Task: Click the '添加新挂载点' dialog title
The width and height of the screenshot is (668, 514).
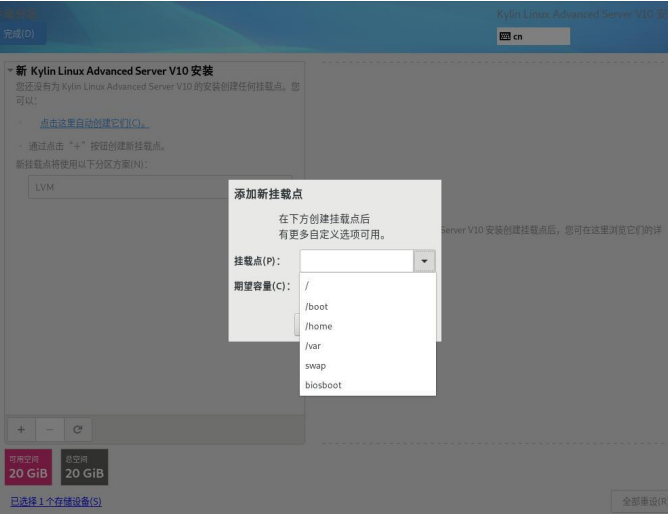Action: click(268, 194)
